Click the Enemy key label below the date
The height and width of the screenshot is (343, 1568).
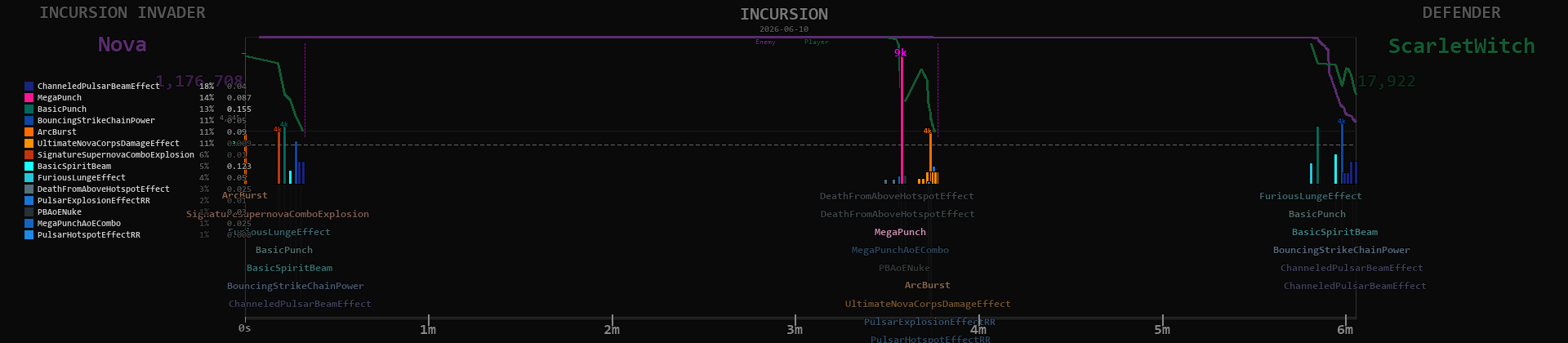pos(765,42)
